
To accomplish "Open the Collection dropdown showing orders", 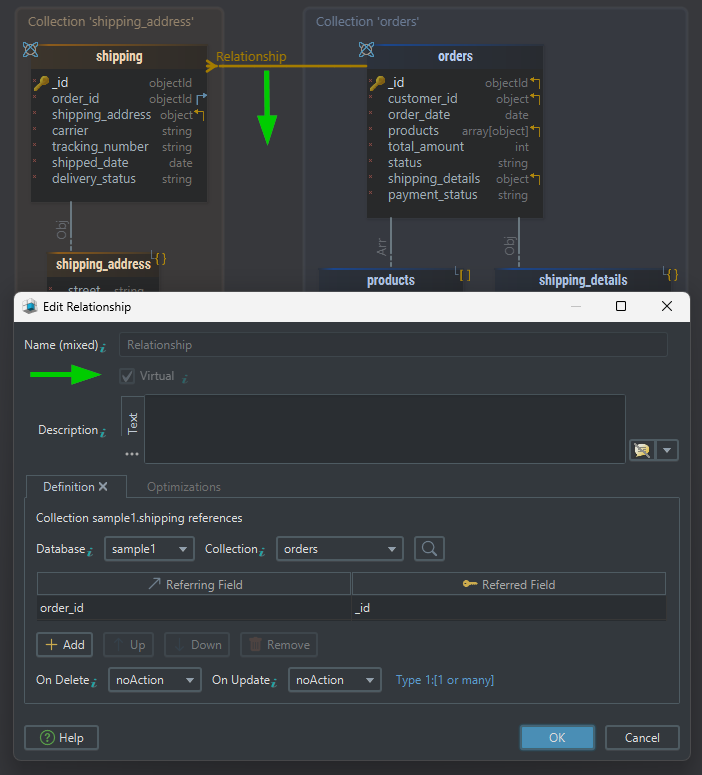I will [x=340, y=549].
